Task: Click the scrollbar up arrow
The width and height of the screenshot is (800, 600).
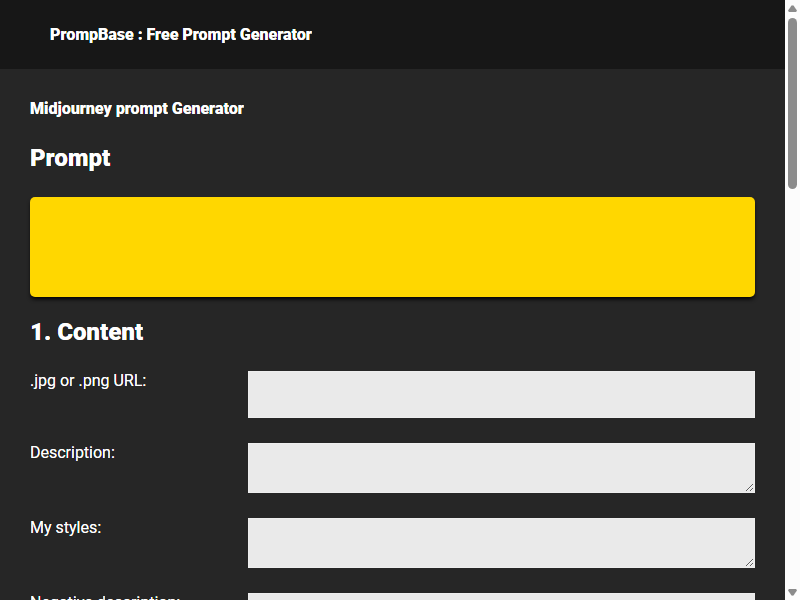Action: (x=792, y=8)
